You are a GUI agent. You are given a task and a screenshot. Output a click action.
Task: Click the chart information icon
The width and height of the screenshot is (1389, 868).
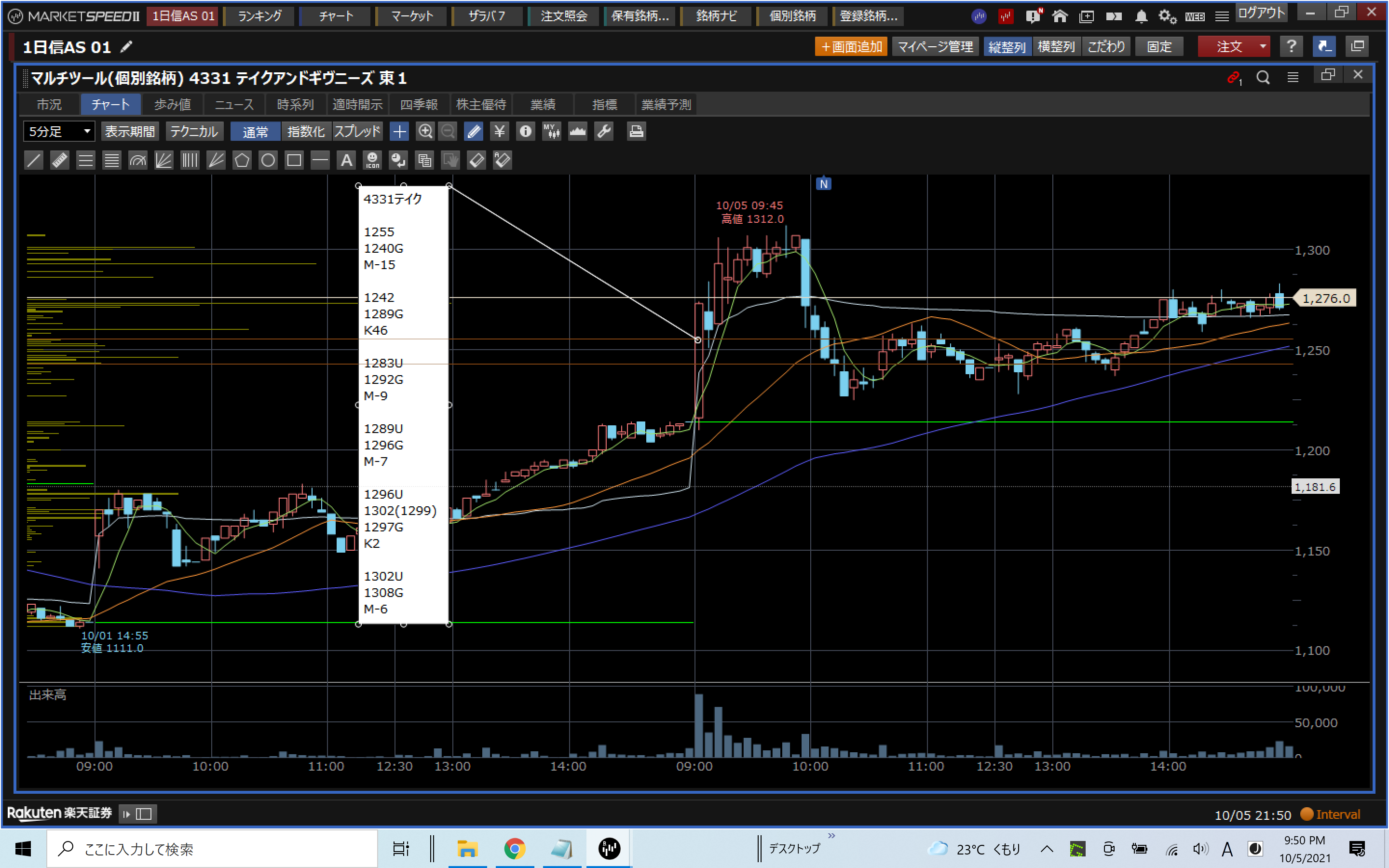coord(525,132)
